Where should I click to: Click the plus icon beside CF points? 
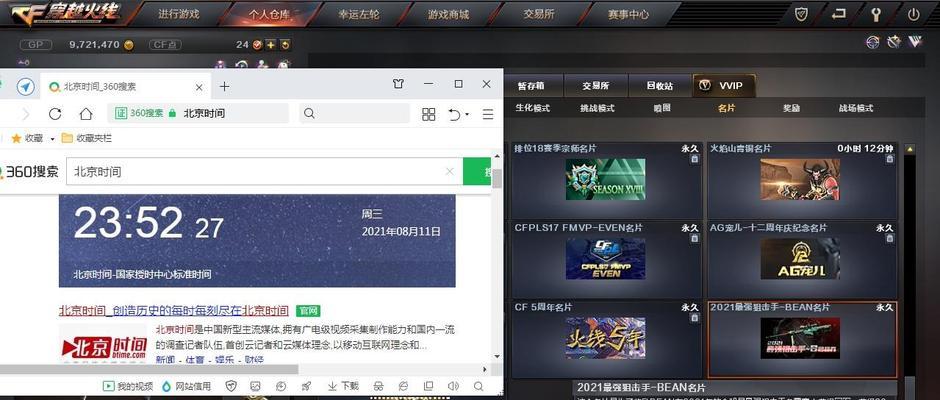coord(271,44)
